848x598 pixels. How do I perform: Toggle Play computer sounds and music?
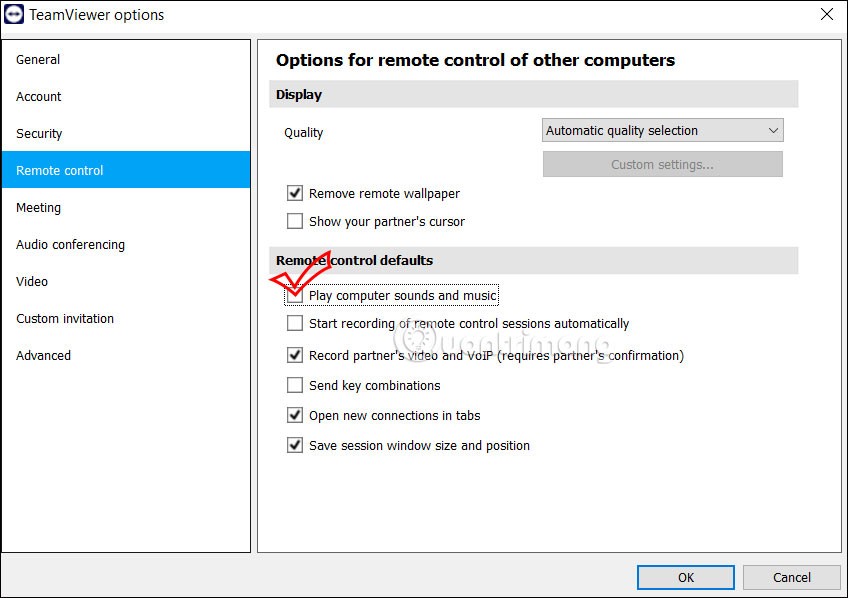(295, 296)
